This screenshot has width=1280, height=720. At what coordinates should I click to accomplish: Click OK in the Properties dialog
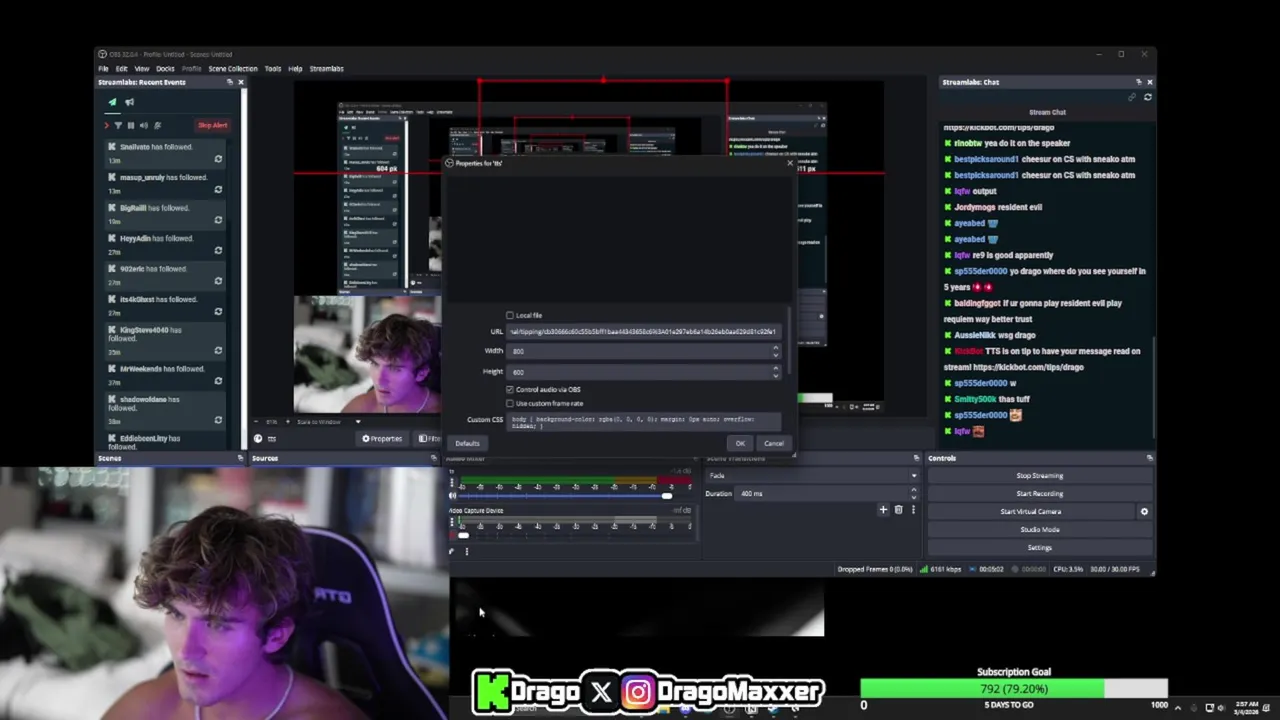click(x=740, y=444)
